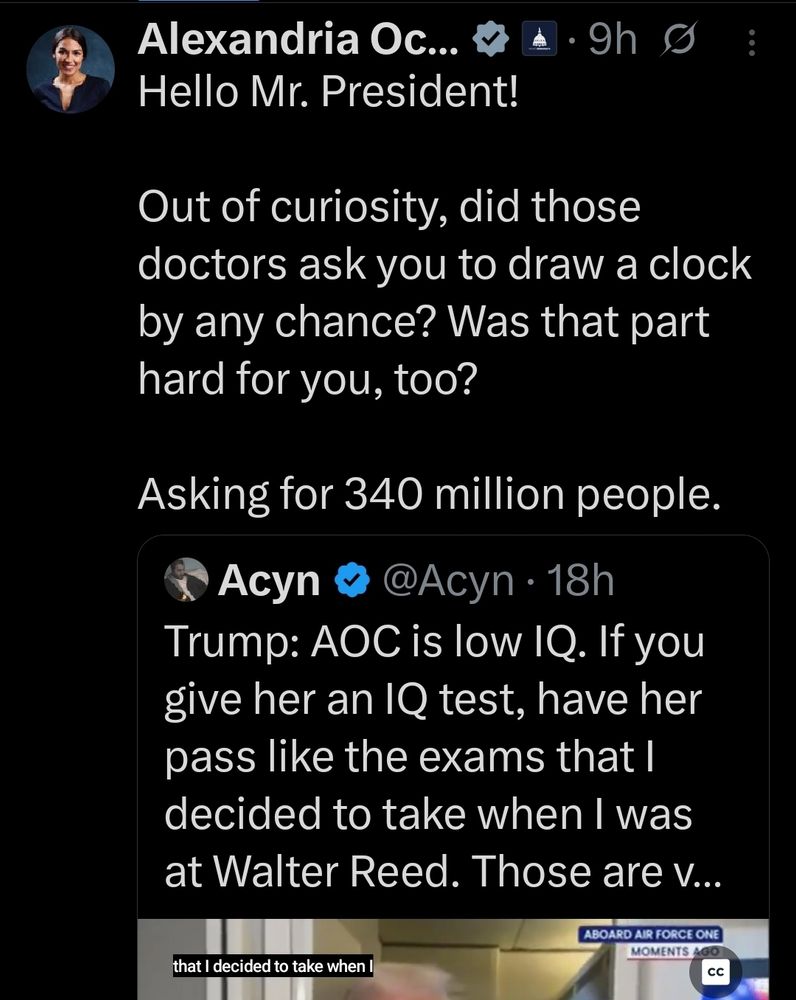The image size is (796, 1000).
Task: Click the "Asking for 340 million people." line
Action: pyautogui.click(x=428, y=494)
